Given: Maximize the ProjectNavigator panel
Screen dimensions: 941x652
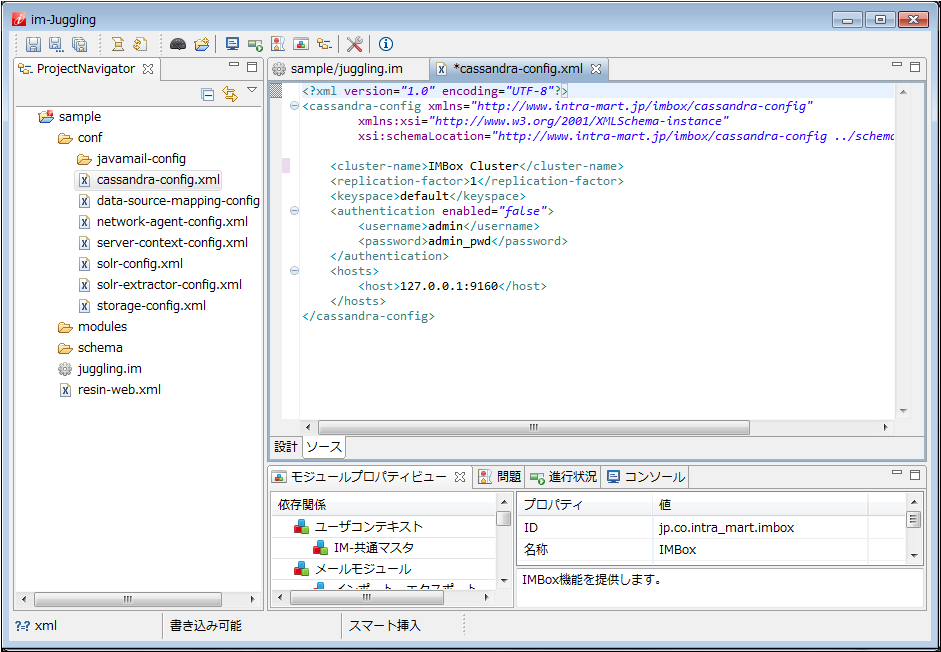Looking at the screenshot, I should tap(252, 67).
